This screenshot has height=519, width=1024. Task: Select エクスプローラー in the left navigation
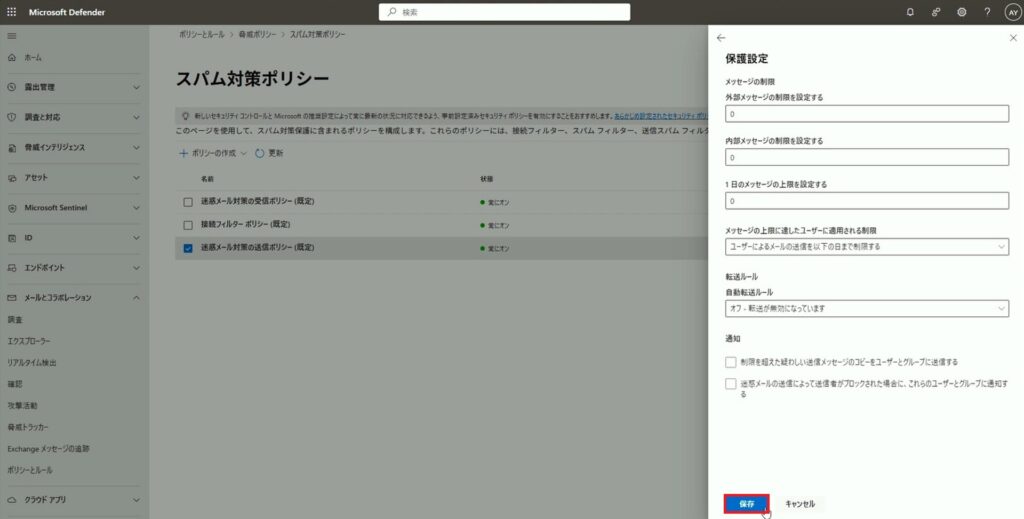pyautogui.click(x=29, y=341)
